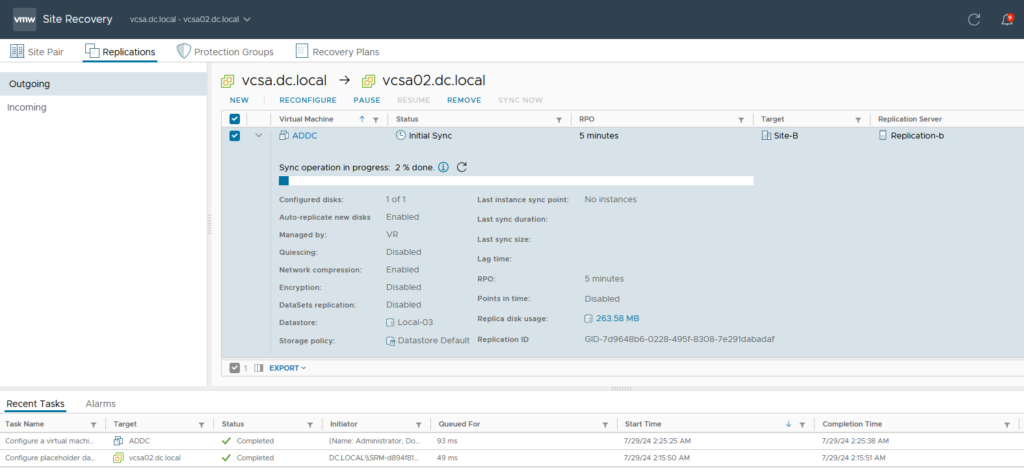Image resolution: width=1024 pixels, height=472 pixels.
Task: Filter the Initiator column
Action: (418, 424)
